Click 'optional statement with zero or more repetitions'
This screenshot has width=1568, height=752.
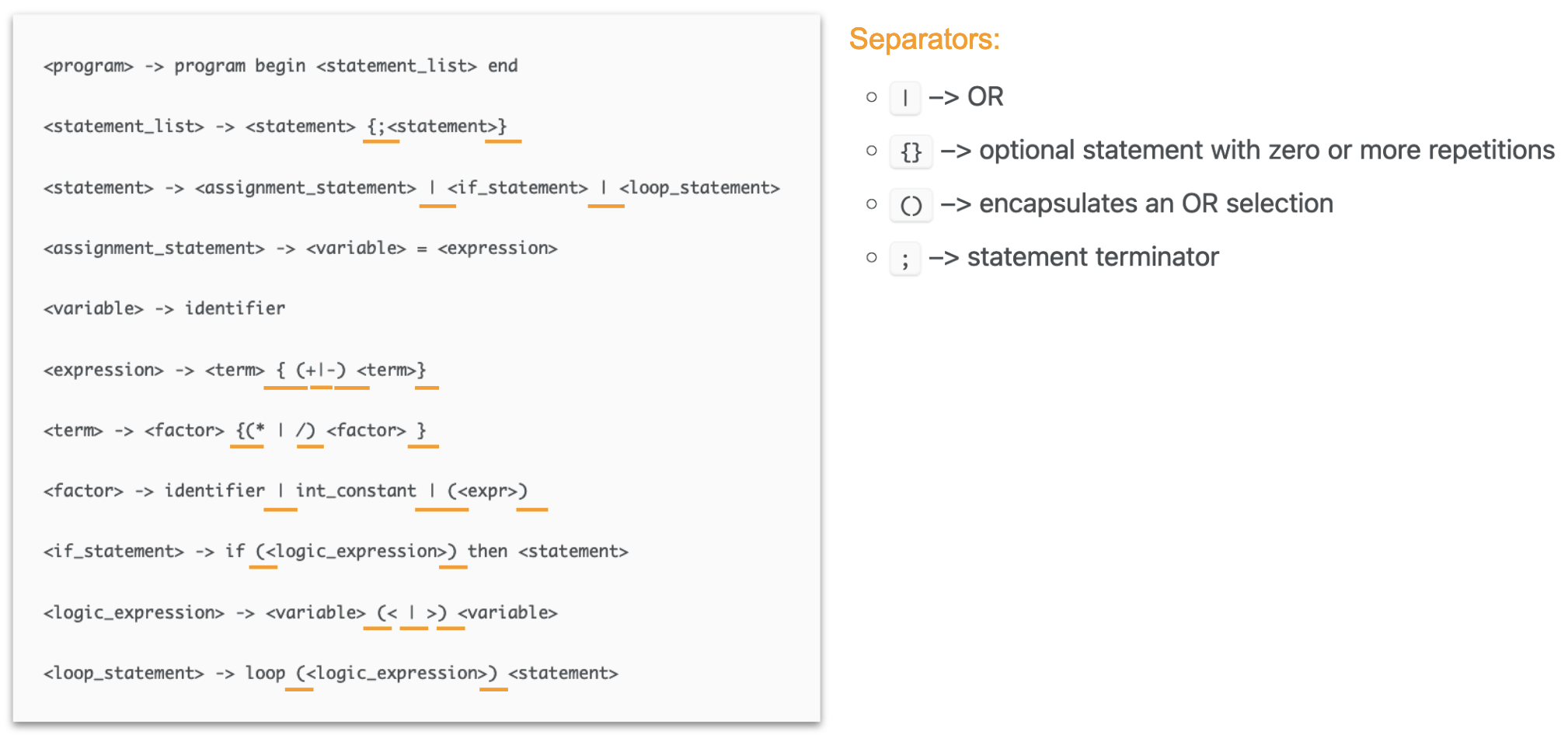(x=1267, y=150)
